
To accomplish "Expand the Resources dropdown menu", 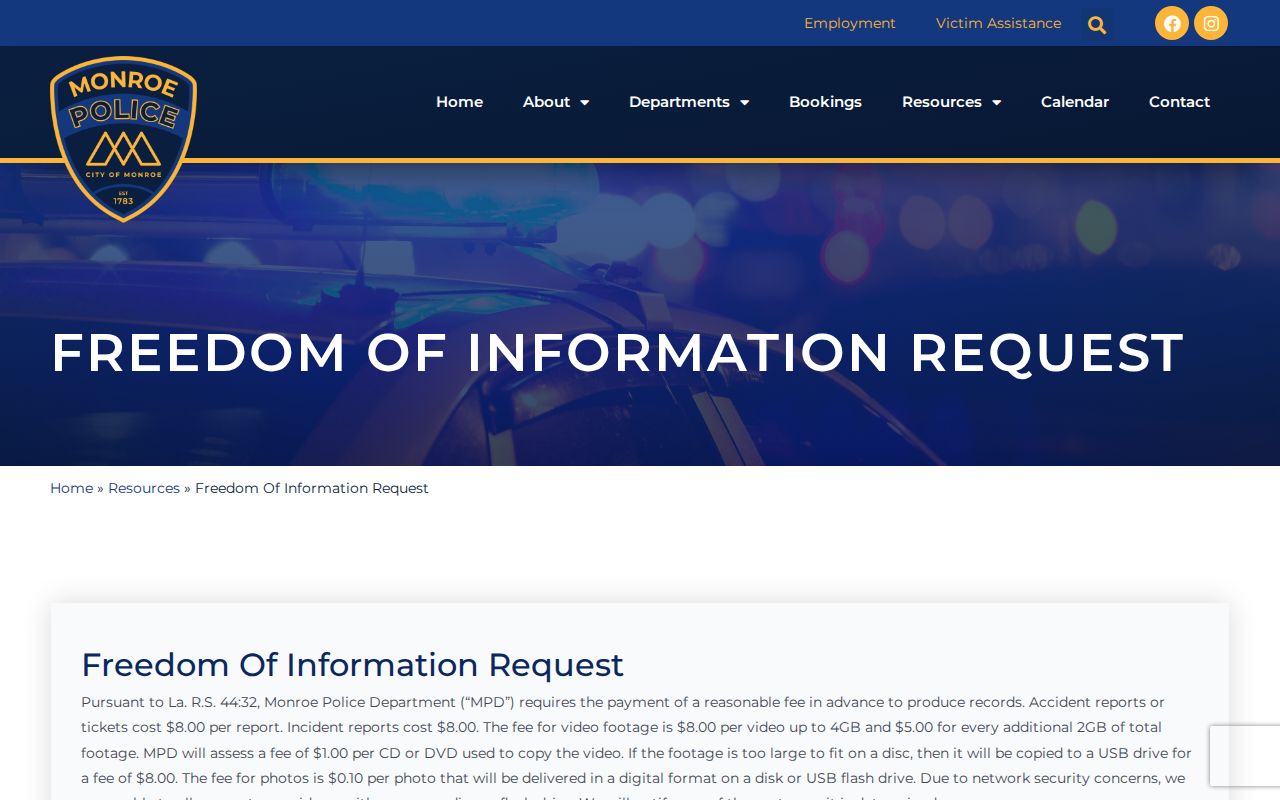I will click(x=951, y=102).
